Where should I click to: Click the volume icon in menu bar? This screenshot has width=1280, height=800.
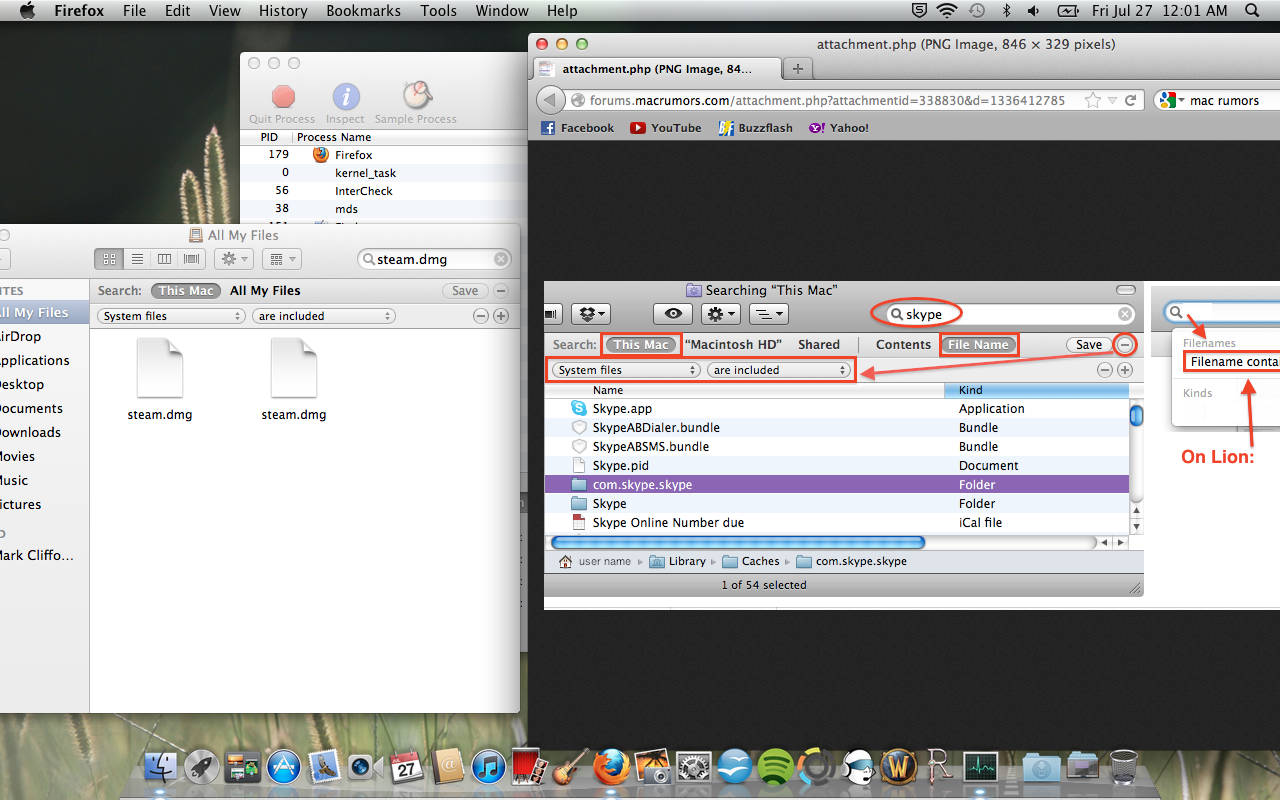tap(1035, 11)
